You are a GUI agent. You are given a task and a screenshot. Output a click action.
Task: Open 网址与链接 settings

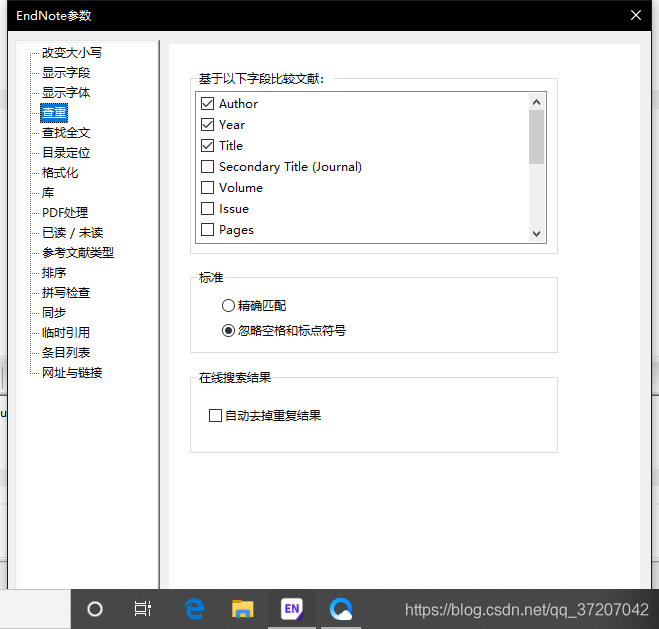72,373
